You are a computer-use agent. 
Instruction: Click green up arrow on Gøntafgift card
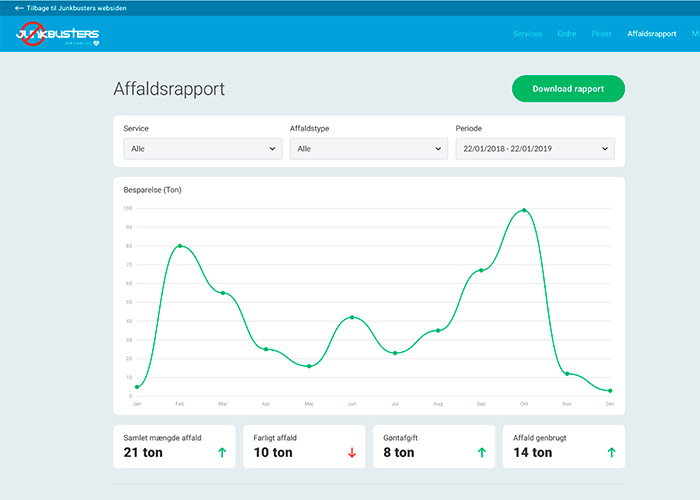point(481,452)
